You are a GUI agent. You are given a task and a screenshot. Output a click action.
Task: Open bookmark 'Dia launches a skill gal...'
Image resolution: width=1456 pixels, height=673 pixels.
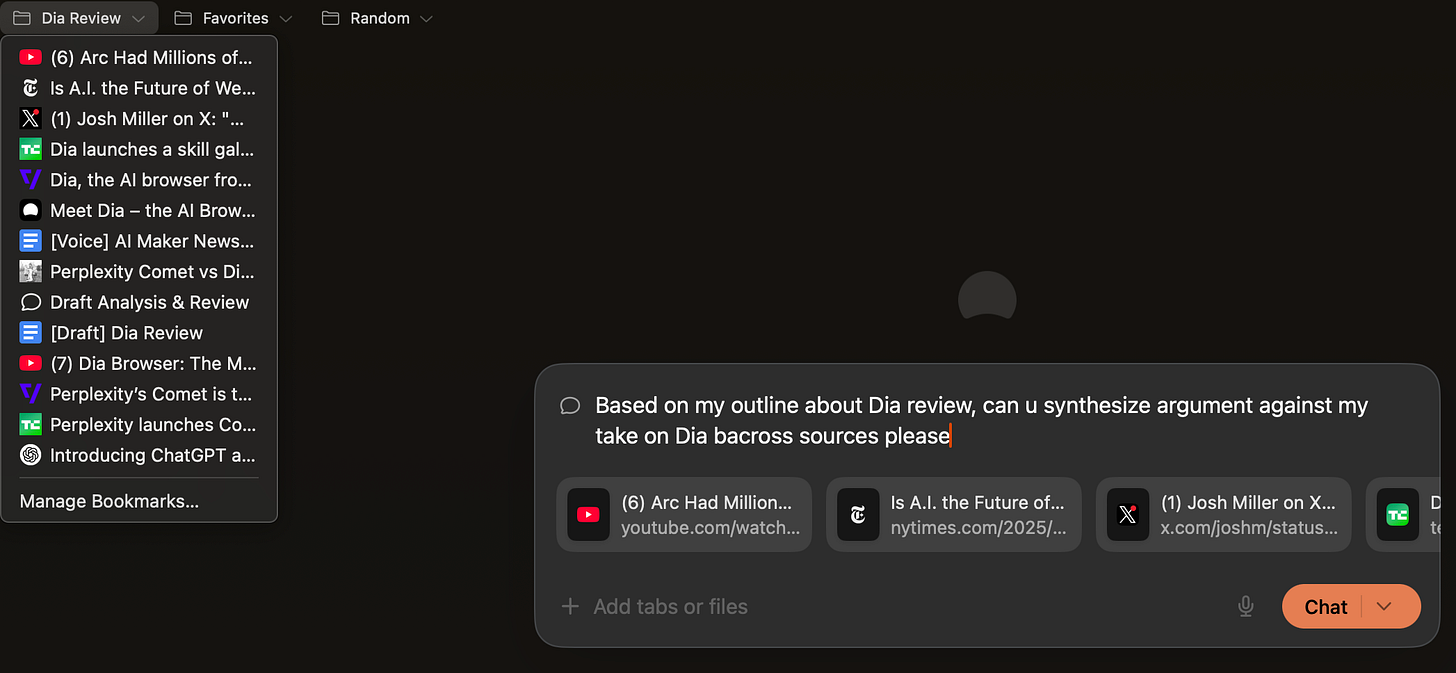pos(139,149)
